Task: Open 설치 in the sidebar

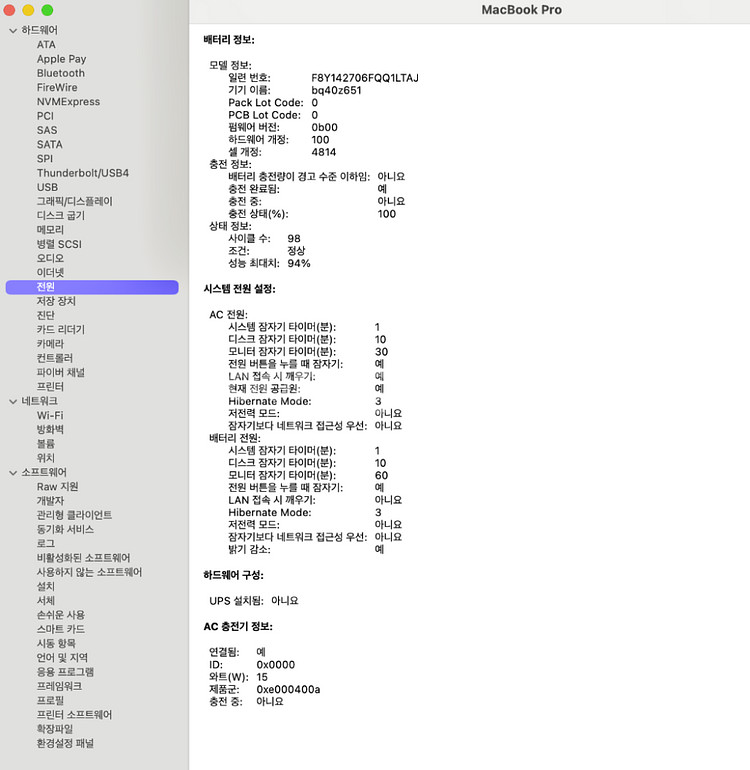Action: click(x=46, y=586)
